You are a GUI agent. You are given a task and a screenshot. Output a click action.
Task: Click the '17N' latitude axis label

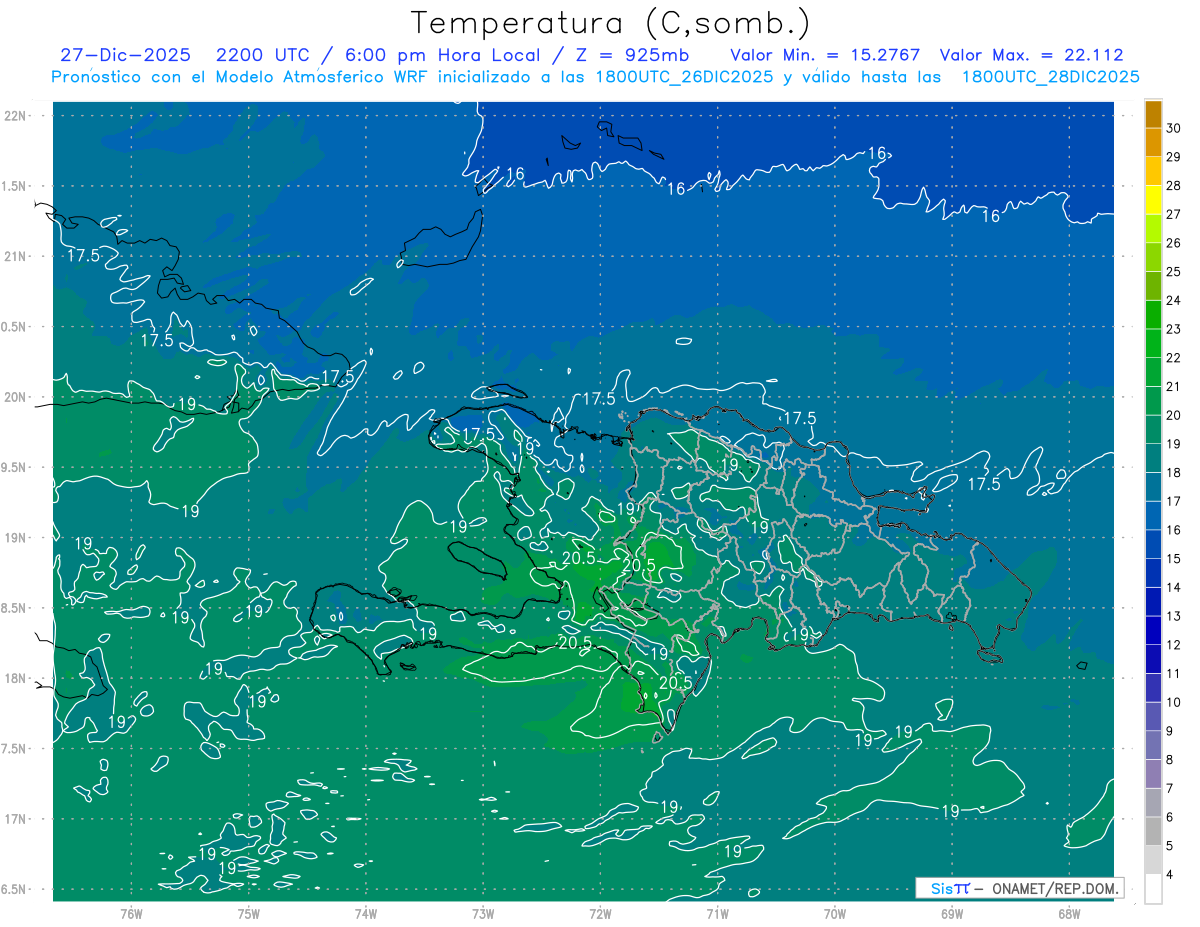pyautogui.click(x=16, y=819)
